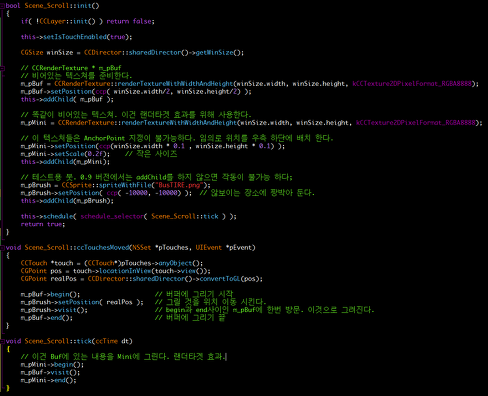Click the Korean comment after 'm_pBrush->visit();'
Image resolution: width=488 pixels, height=396 pixels.
tap(265, 310)
